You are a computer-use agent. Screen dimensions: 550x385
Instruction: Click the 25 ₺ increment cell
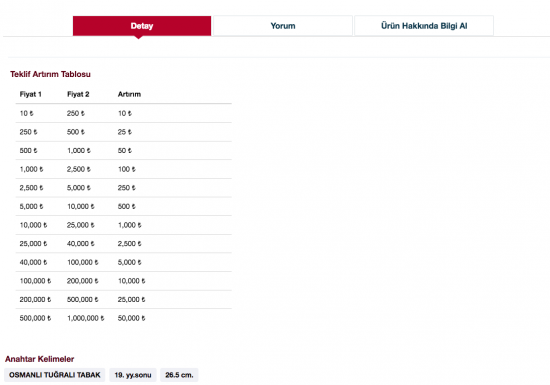(125, 132)
